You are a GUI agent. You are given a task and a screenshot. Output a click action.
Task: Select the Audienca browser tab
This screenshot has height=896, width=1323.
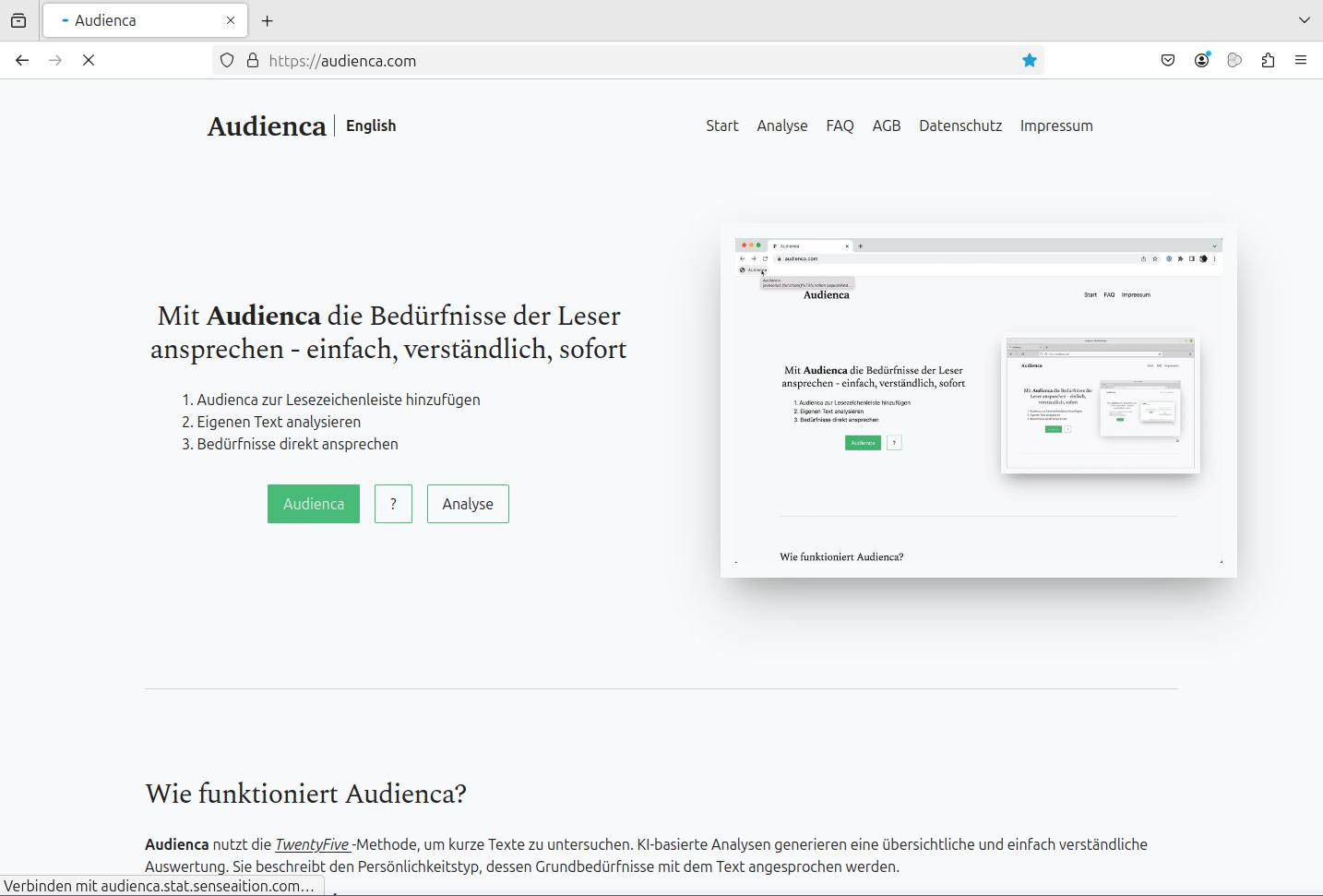point(145,20)
